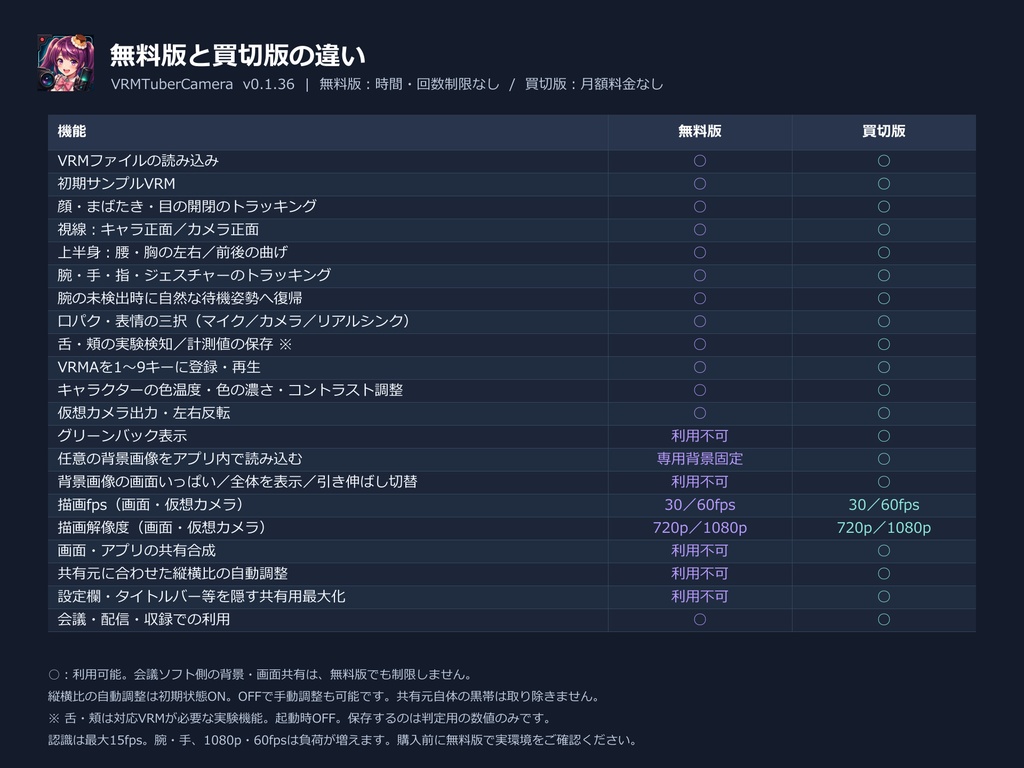1024x768 pixels.
Task: Click 買切版 circle for VRMA key registration
Action: point(884,367)
